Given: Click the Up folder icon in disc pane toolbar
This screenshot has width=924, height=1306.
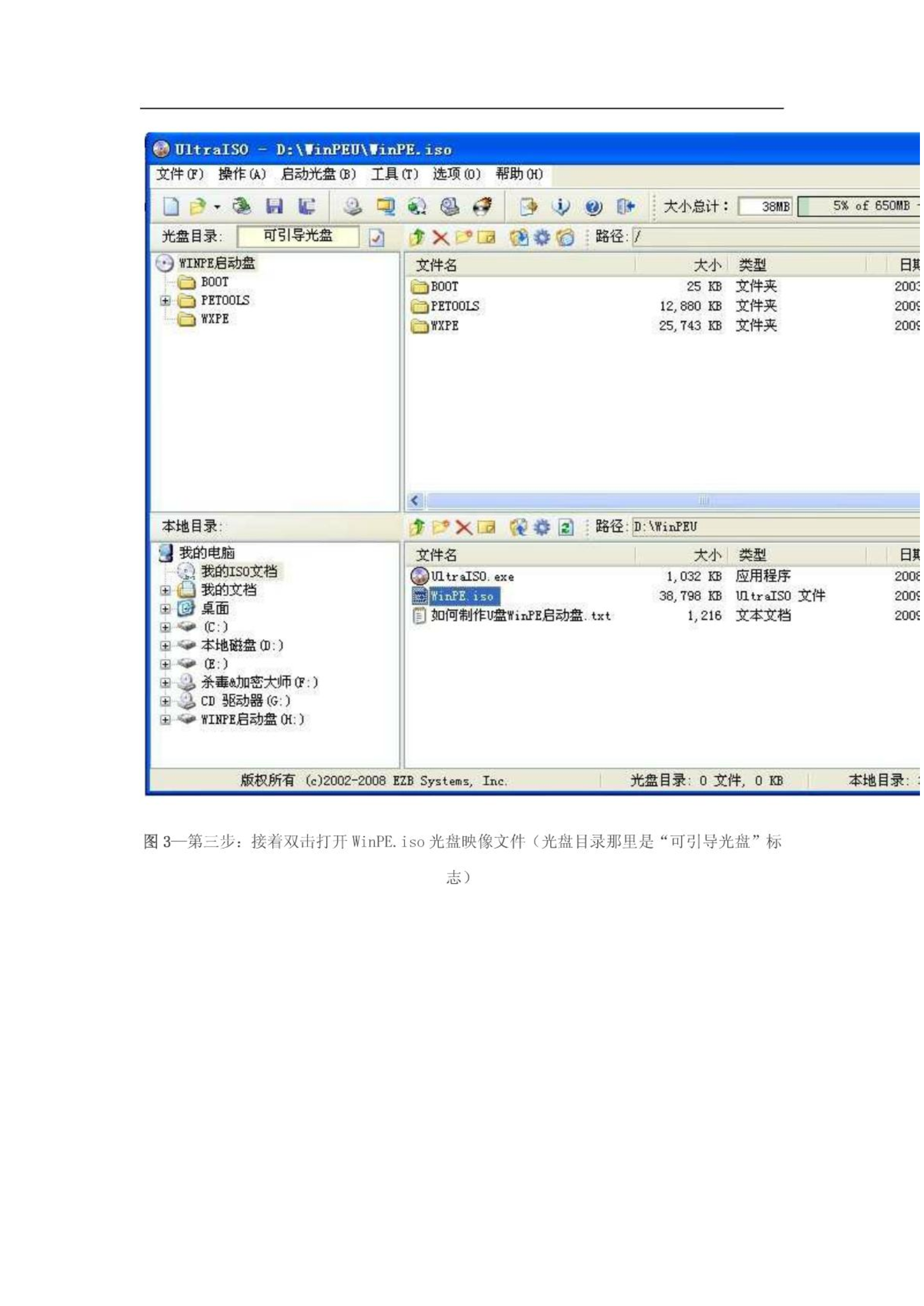Looking at the screenshot, I should point(417,238).
